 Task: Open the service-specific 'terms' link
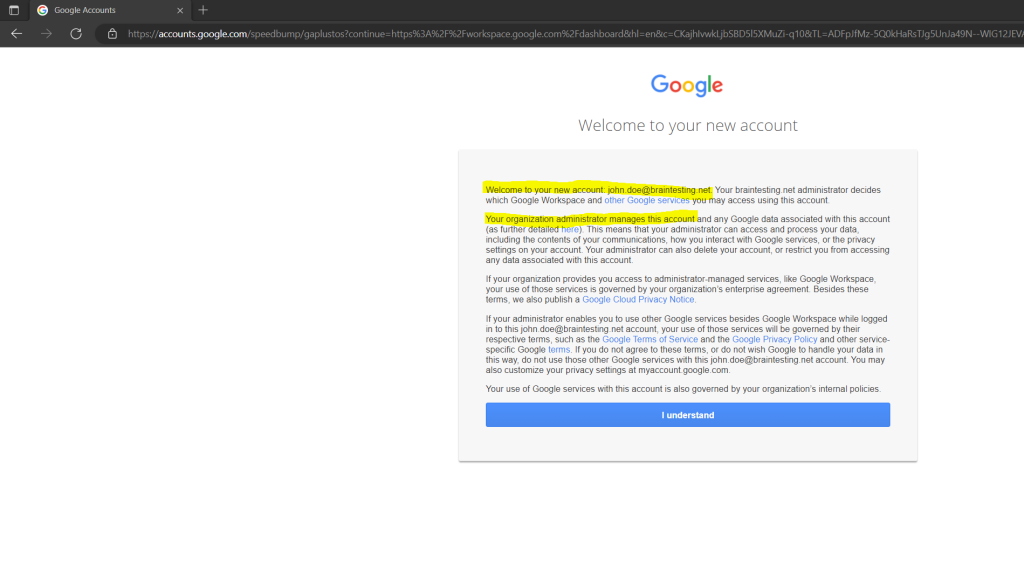559,350
